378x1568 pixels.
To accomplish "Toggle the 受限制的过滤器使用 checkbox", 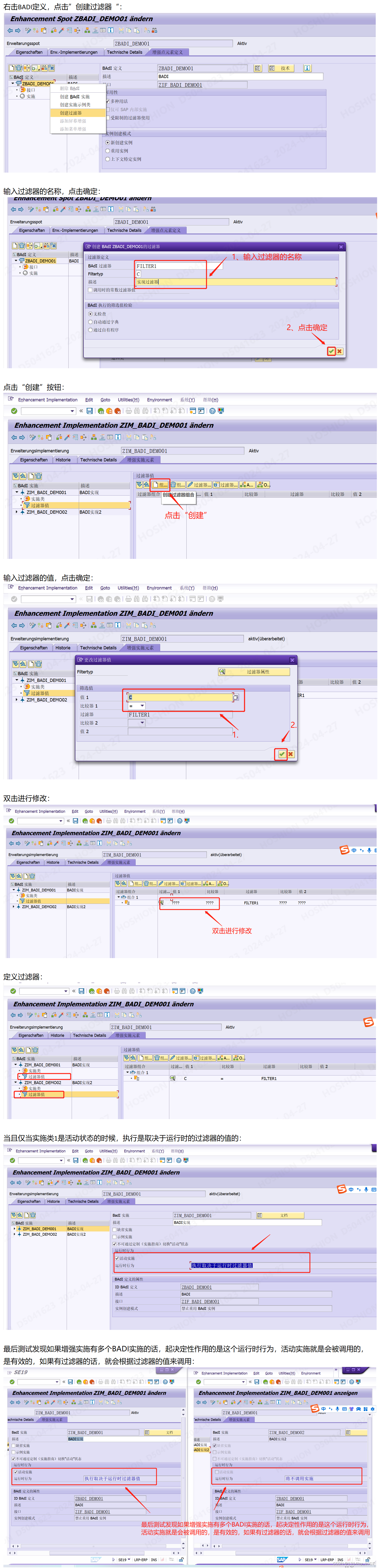I will click(108, 118).
